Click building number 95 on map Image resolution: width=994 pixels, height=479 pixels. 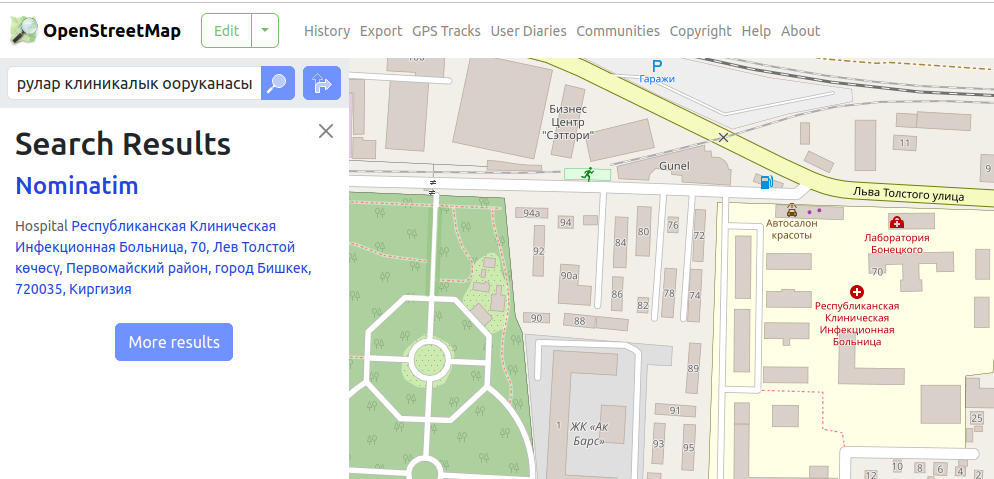[x=689, y=448]
